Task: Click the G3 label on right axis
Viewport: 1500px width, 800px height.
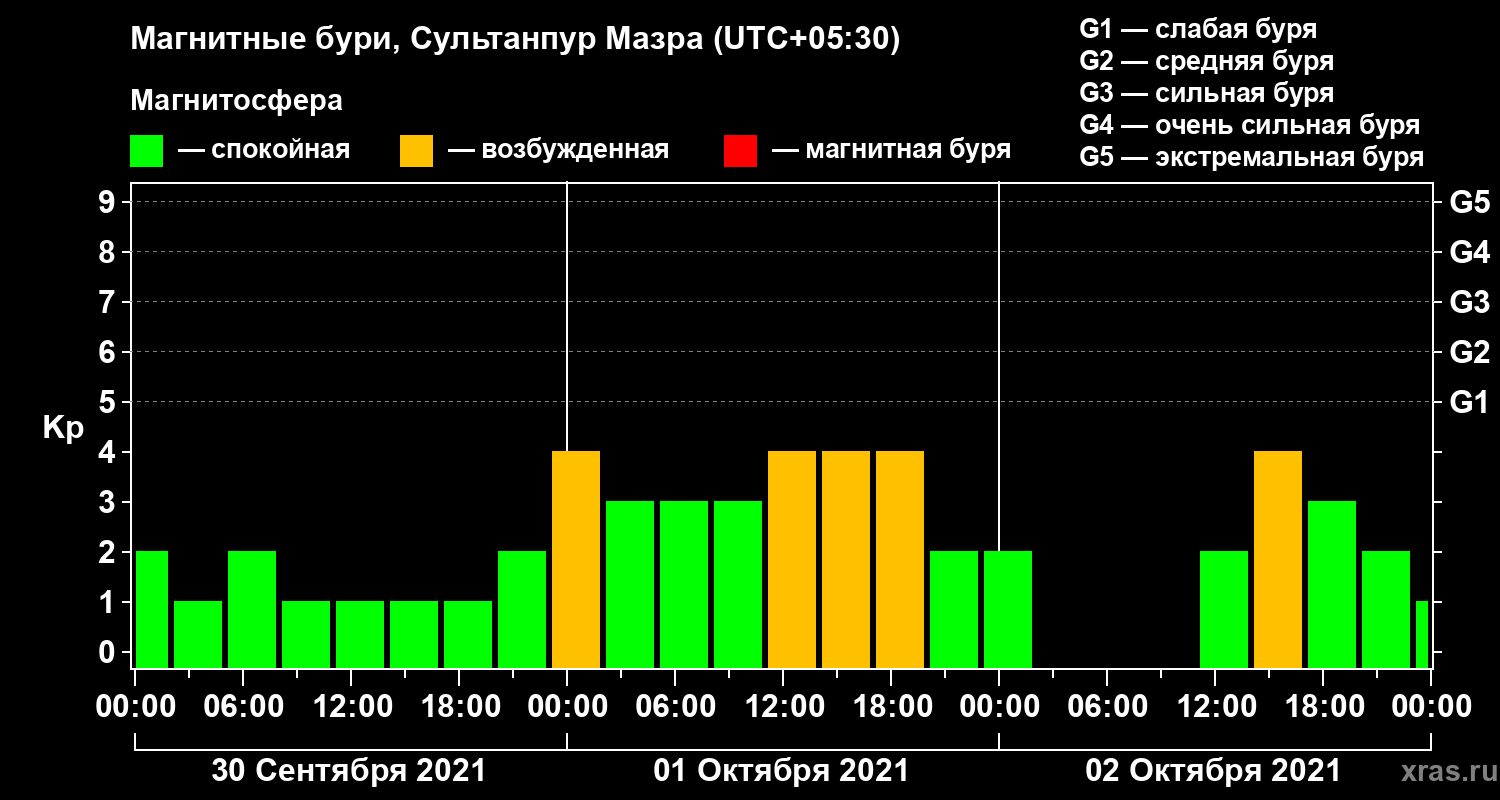Action: click(x=1469, y=302)
